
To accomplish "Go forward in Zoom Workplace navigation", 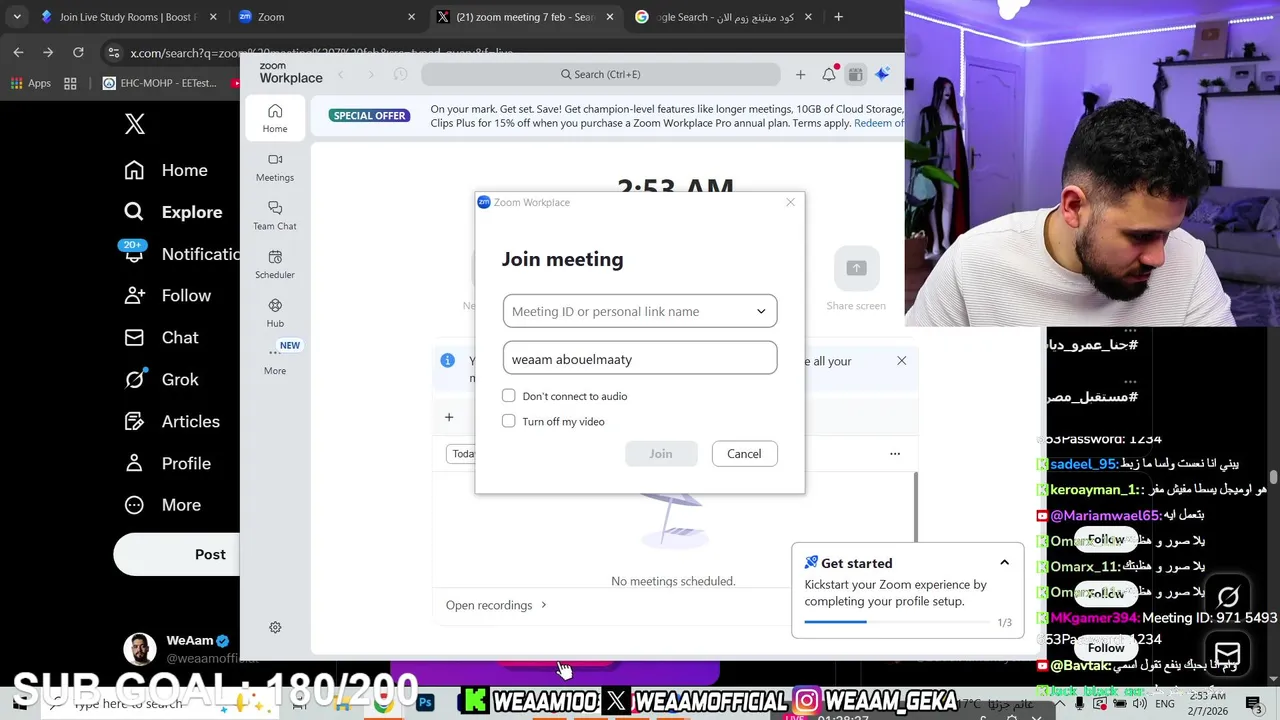I will tap(370, 74).
